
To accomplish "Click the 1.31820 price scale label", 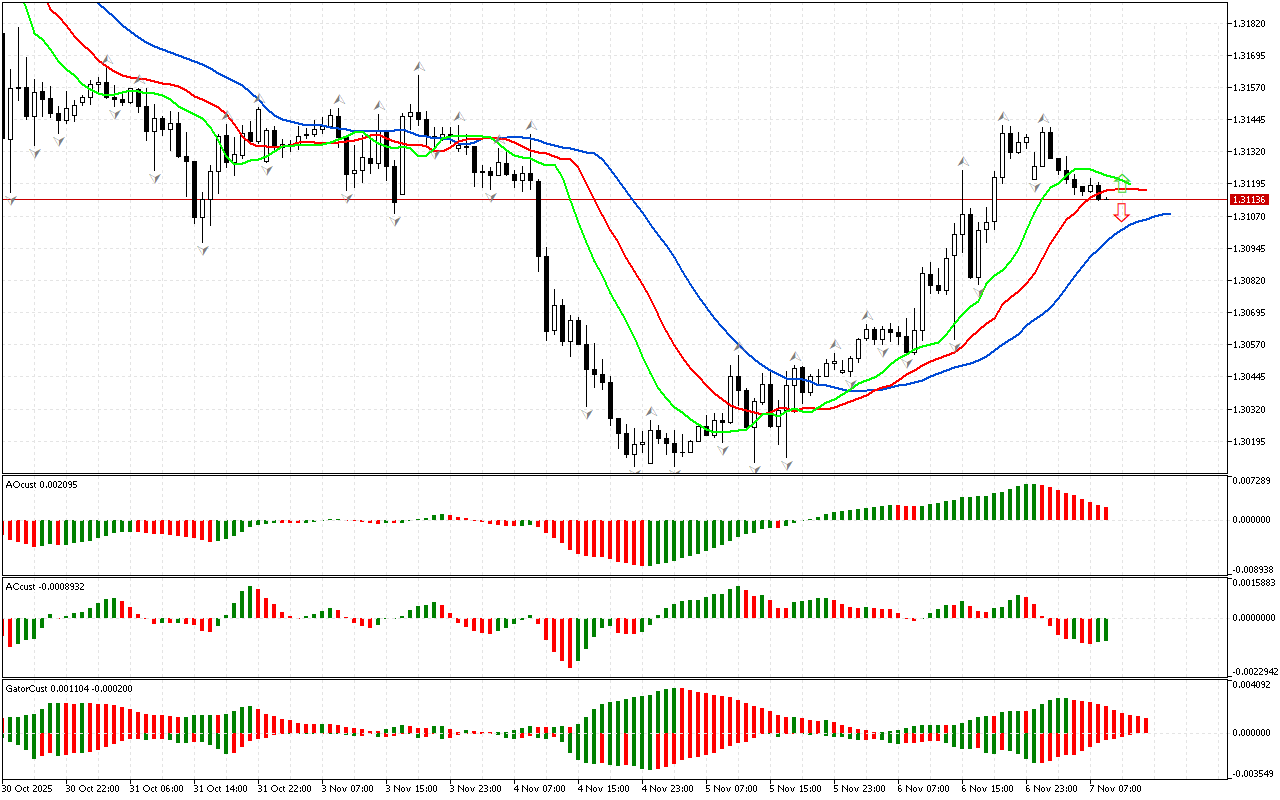I will [1251, 23].
